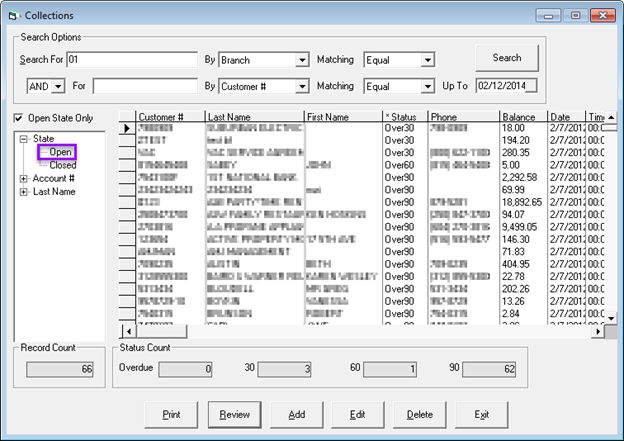Click the balance cell 194.20

523,141
